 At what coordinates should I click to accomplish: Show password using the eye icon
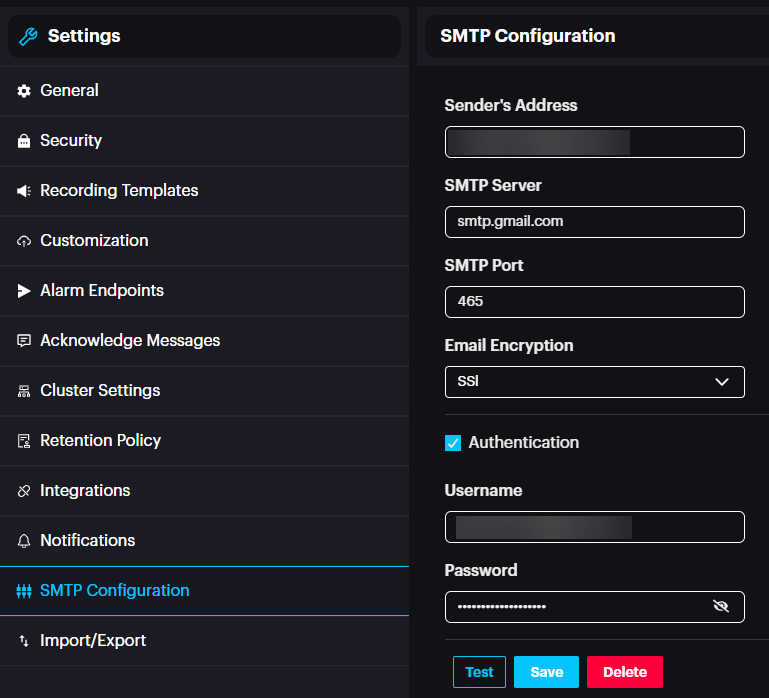721,606
